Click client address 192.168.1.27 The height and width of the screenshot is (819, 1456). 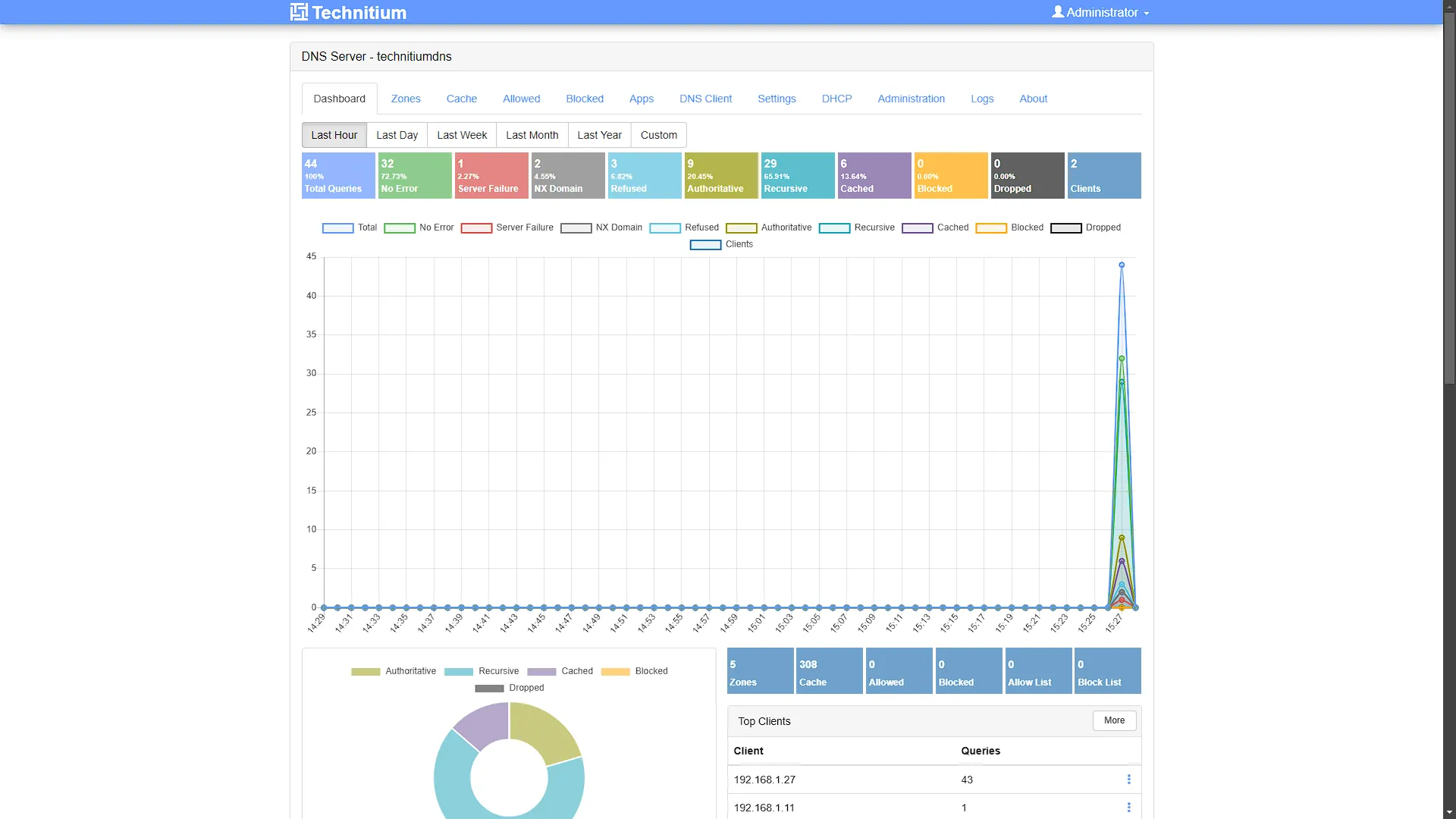click(764, 780)
